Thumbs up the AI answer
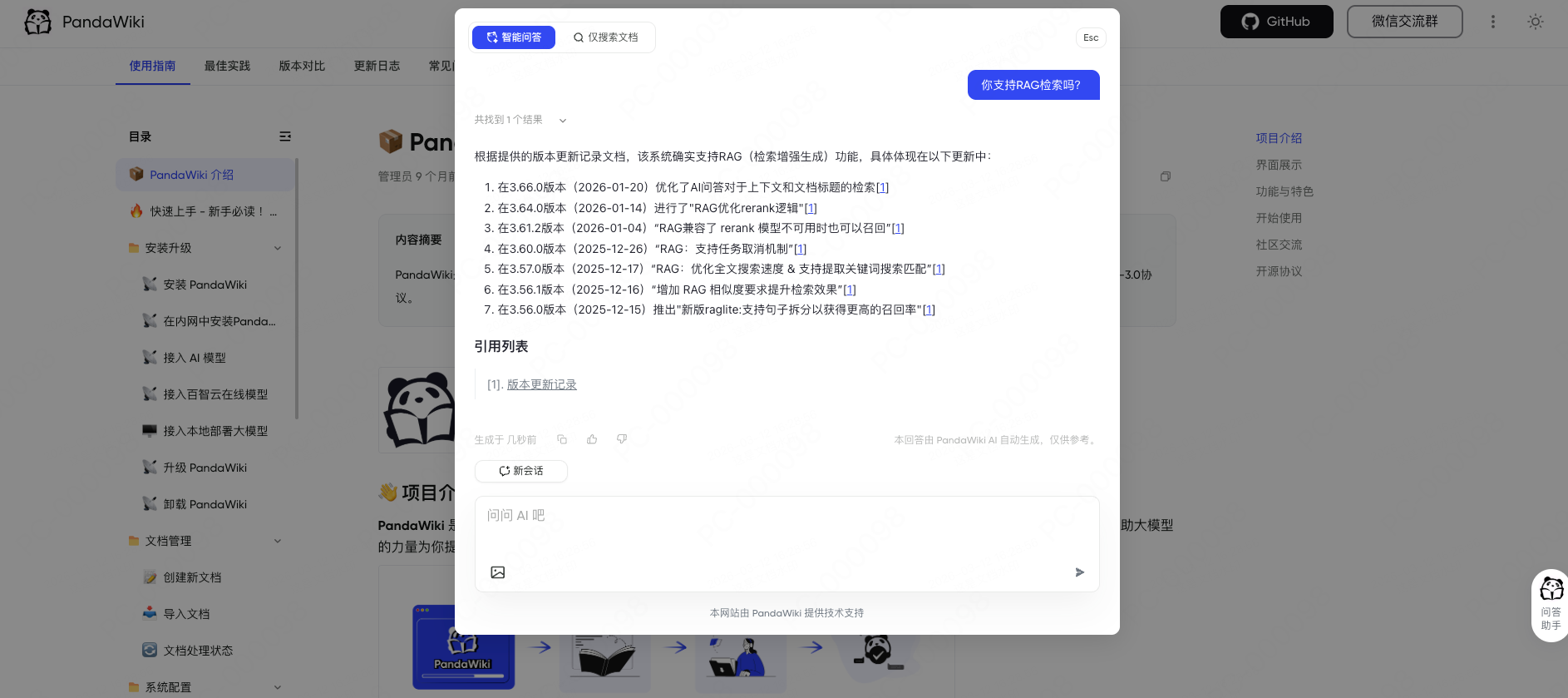 [x=592, y=439]
